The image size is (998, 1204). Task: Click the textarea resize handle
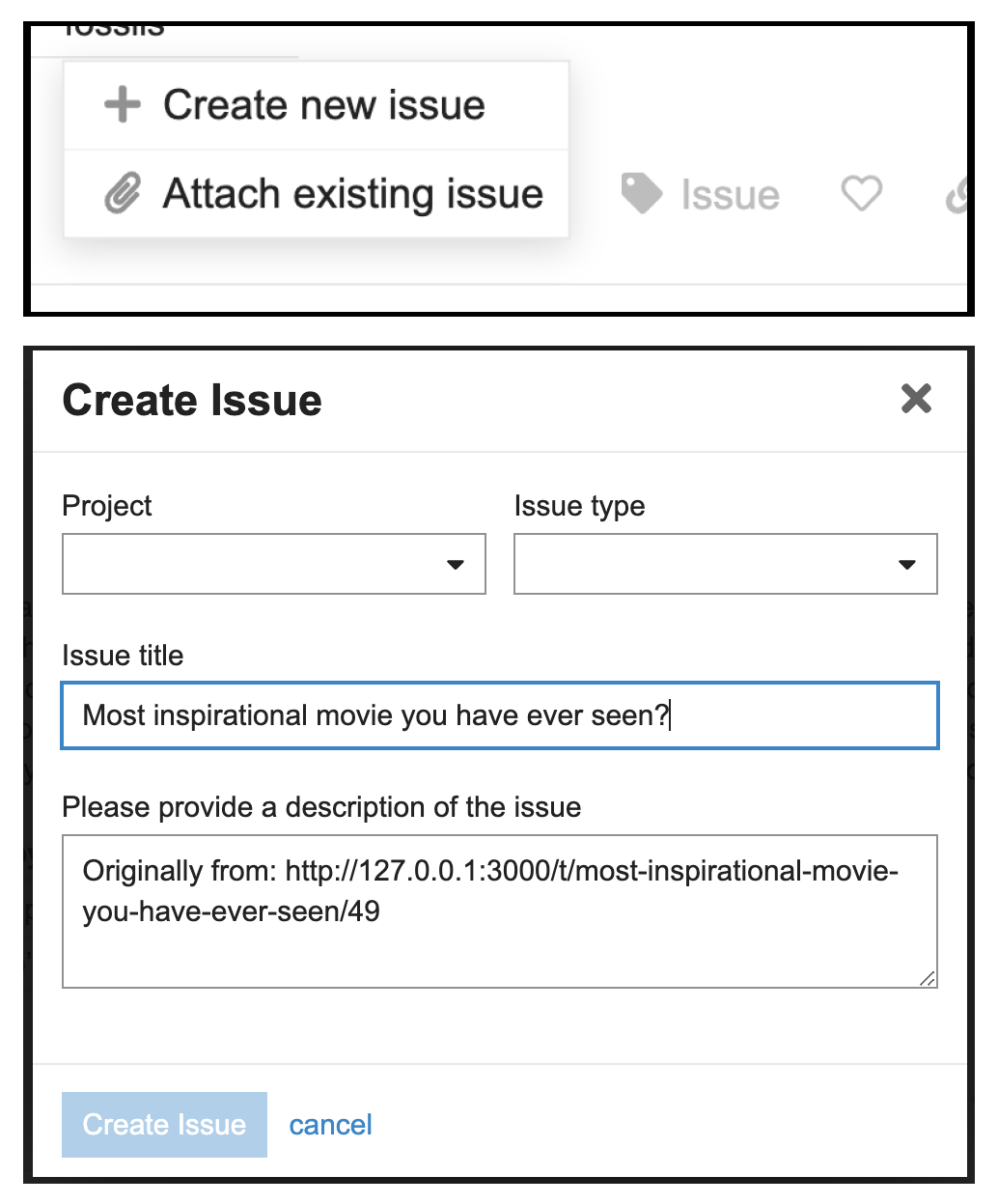(x=929, y=977)
